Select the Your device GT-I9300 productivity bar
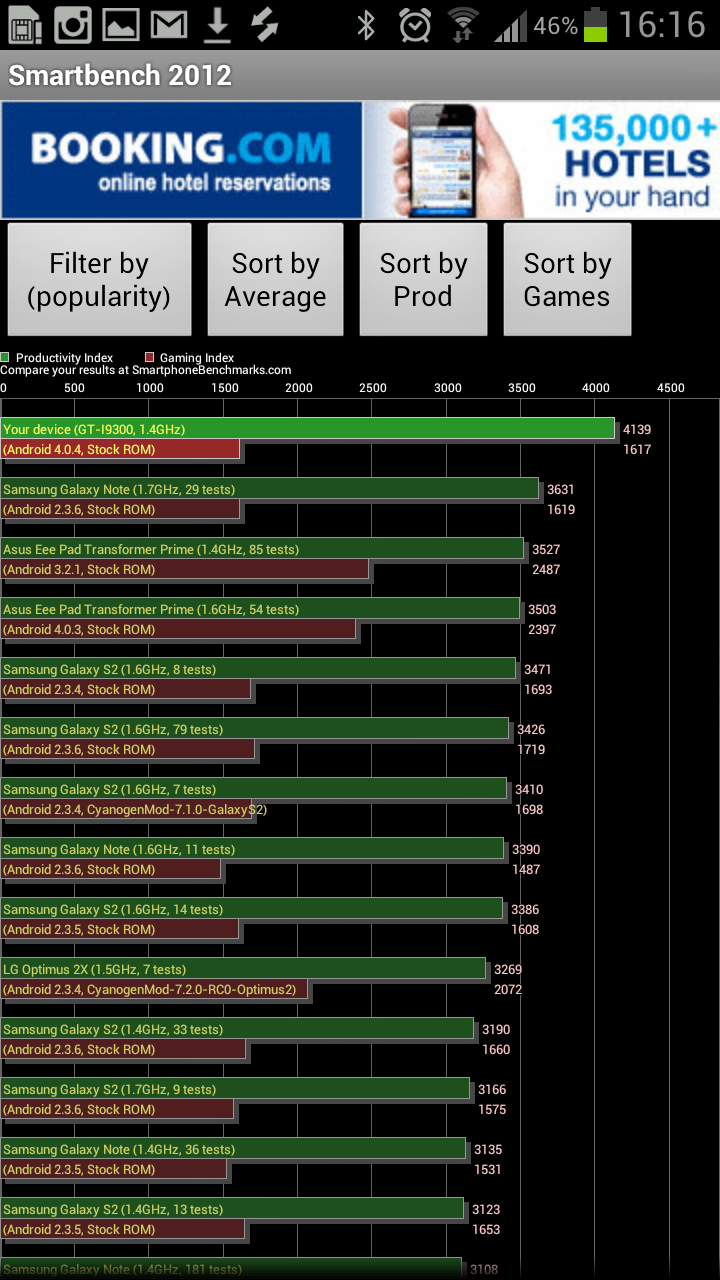 tap(307, 429)
